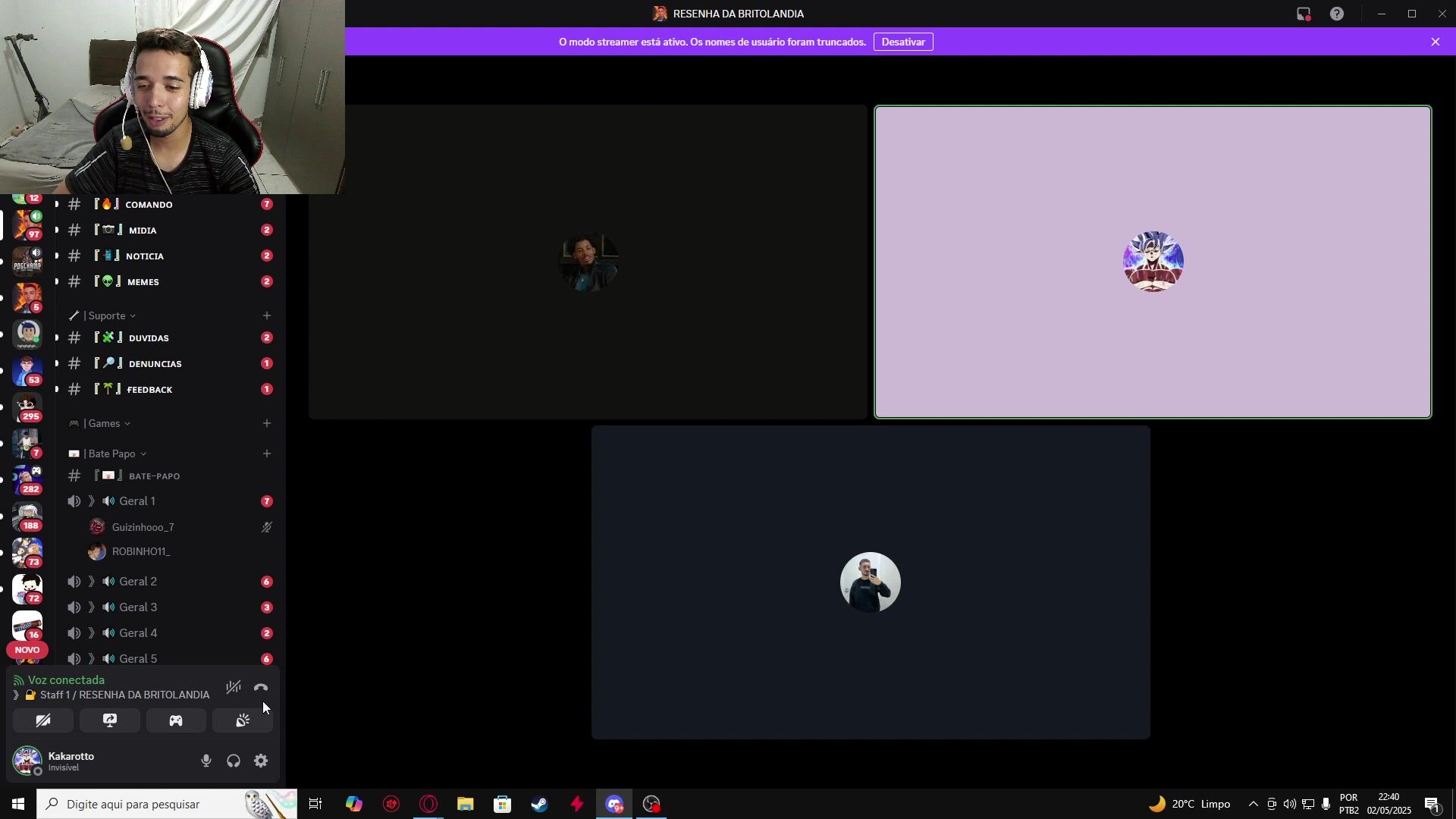
Task: Start an activity with the game controller button
Action: 176,720
